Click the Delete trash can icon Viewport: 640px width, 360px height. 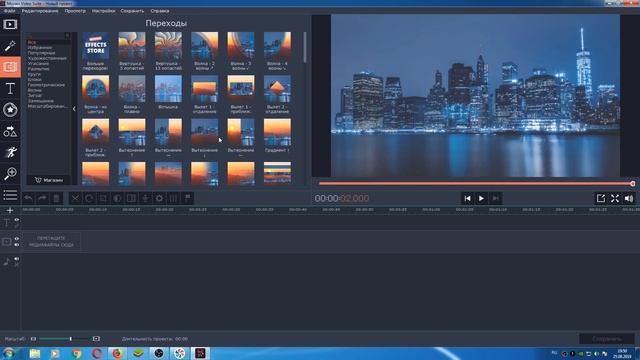[56, 198]
